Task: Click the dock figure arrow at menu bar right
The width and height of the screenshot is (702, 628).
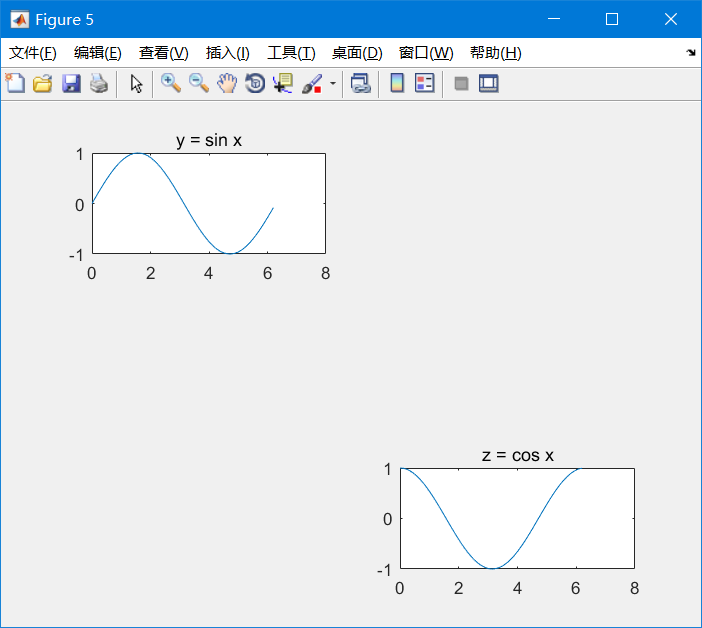Action: pyautogui.click(x=690, y=52)
